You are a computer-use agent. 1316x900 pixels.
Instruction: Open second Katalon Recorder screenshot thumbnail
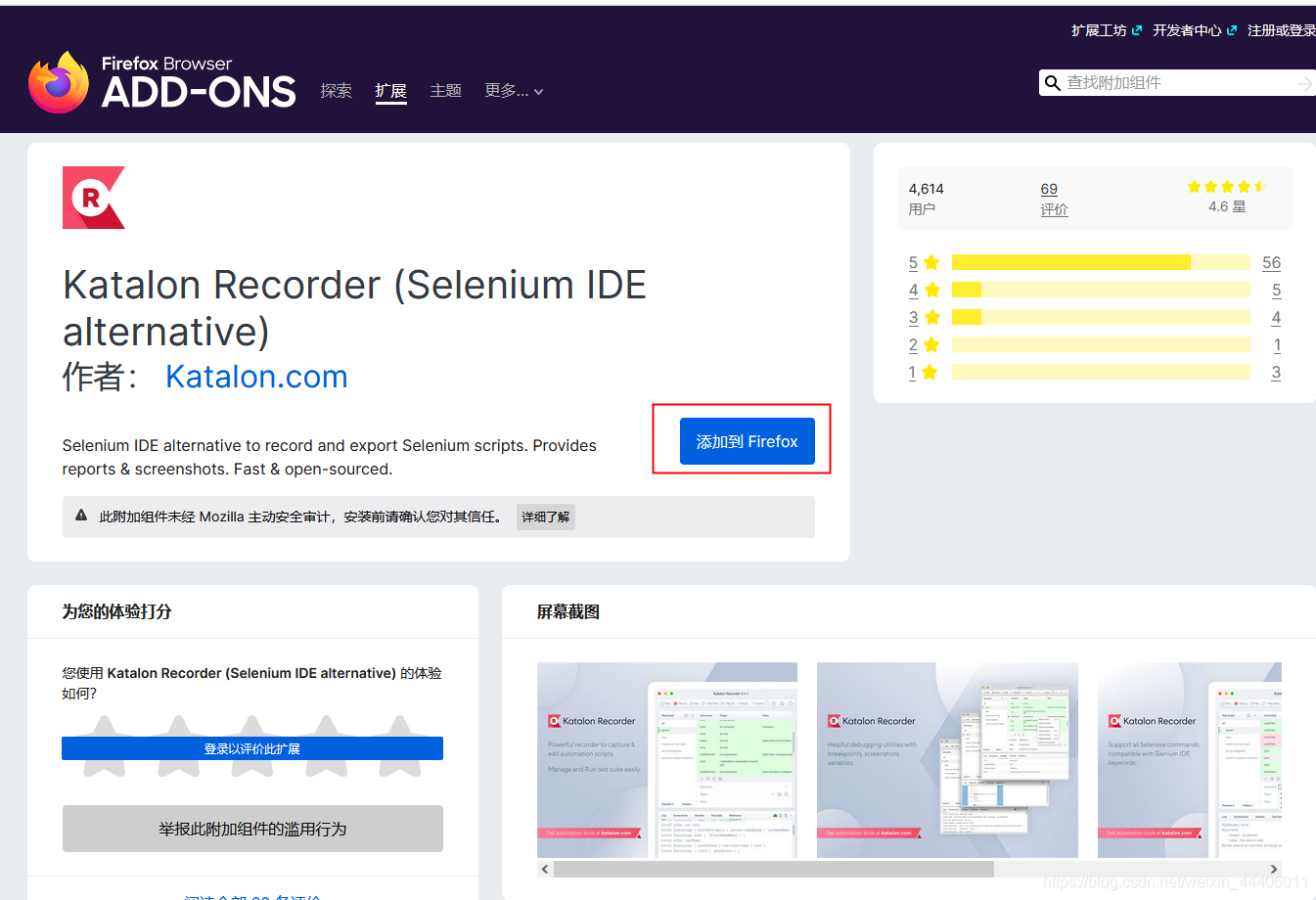[x=947, y=760]
